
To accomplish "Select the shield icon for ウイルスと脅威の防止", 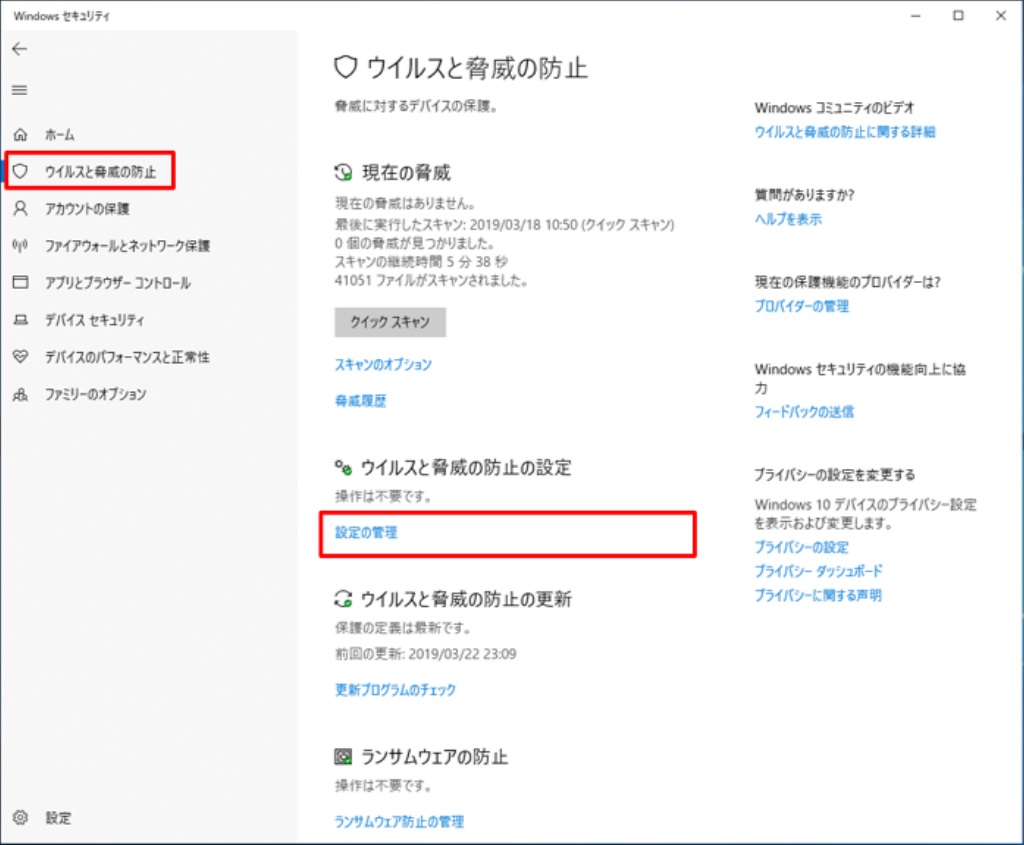I will 20,171.
